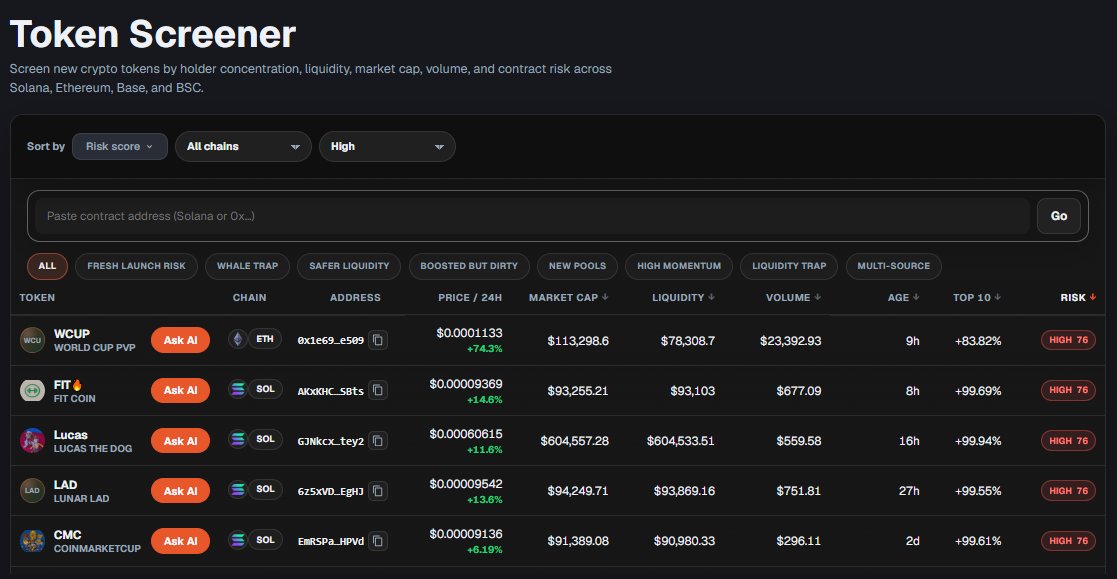
Task: Open the All chains dropdown
Action: pyautogui.click(x=243, y=147)
